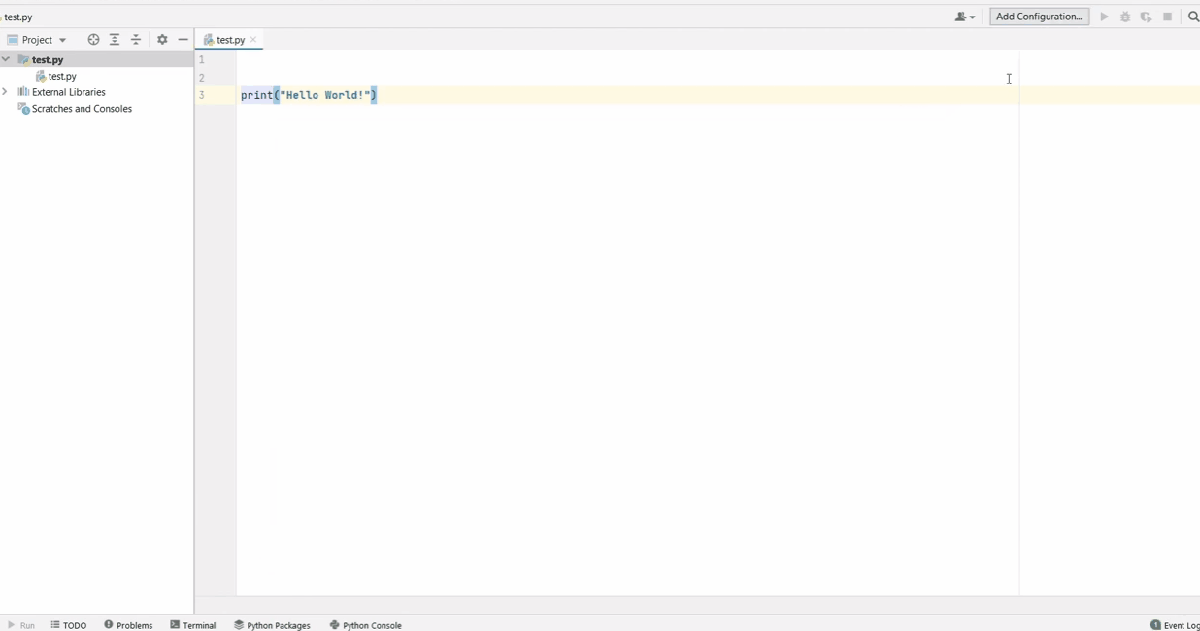1200x631 pixels.
Task: Click the Debug bug icon in toolbar
Action: pos(1125,17)
